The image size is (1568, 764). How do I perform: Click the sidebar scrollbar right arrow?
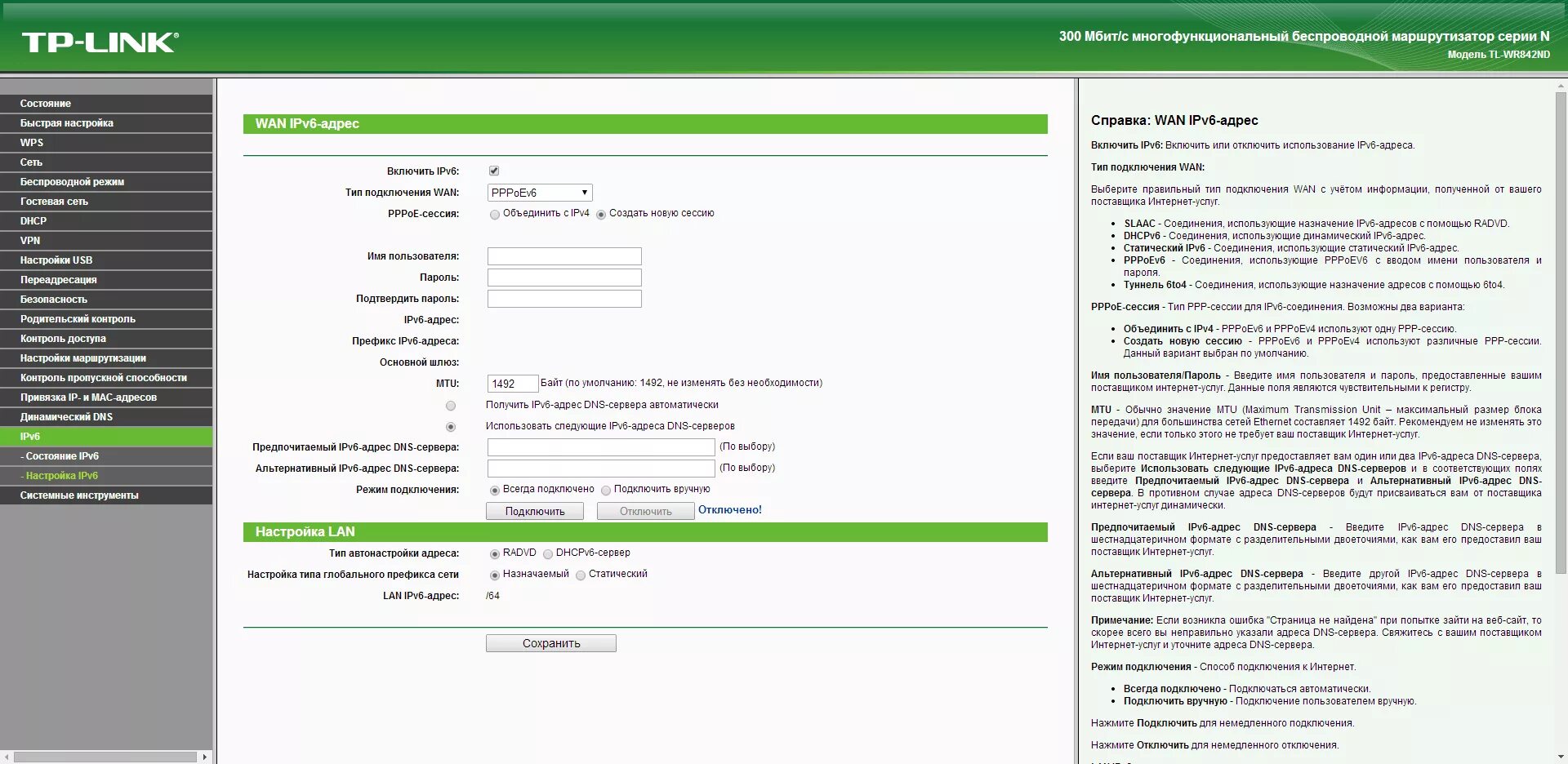206,757
